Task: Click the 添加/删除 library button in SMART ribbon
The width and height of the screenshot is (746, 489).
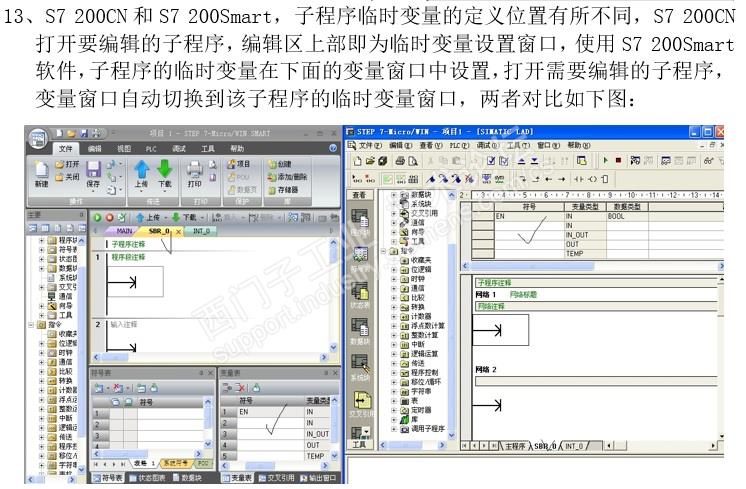Action: click(x=287, y=177)
